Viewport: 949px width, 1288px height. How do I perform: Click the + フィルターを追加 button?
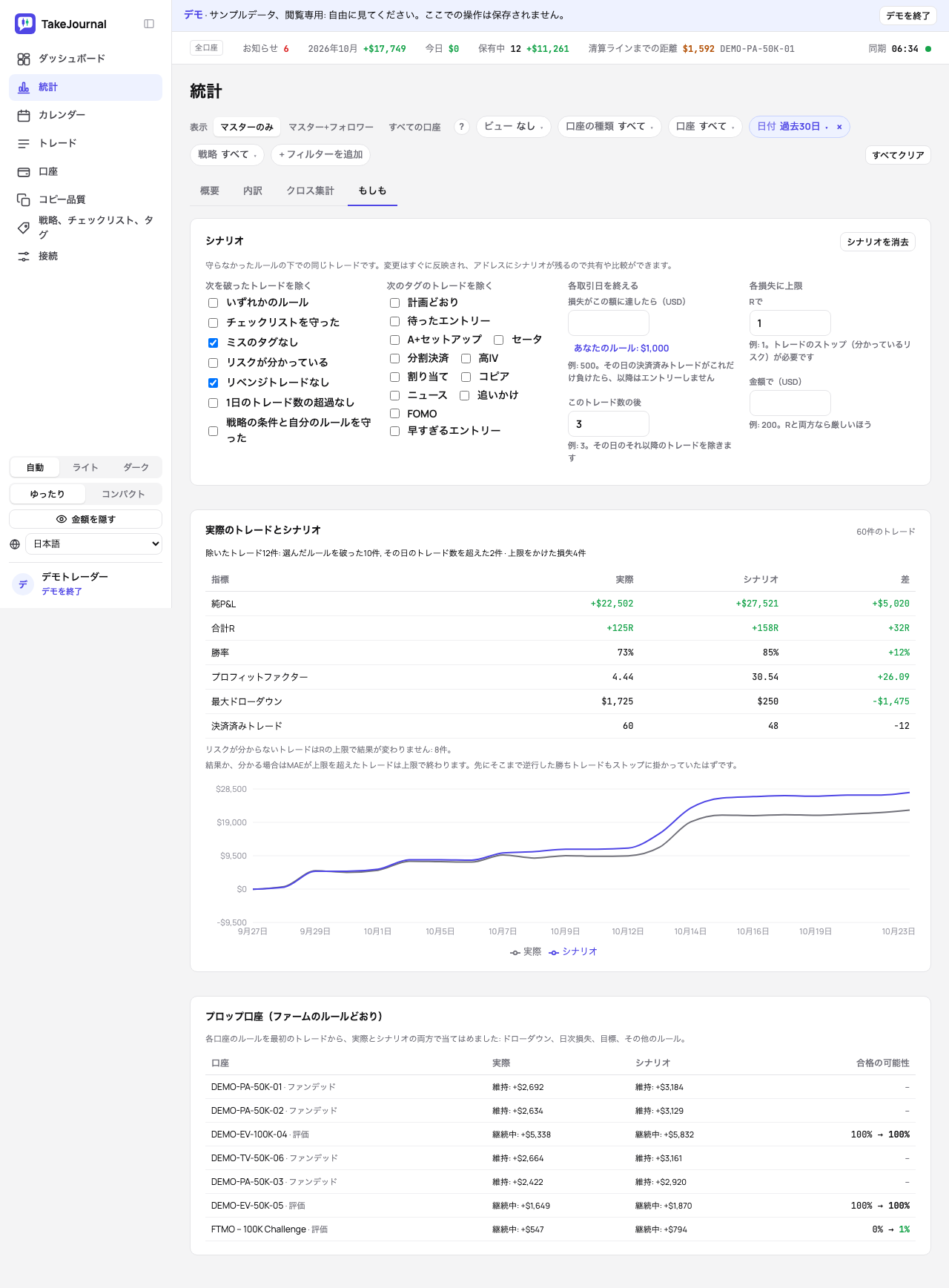point(321,154)
